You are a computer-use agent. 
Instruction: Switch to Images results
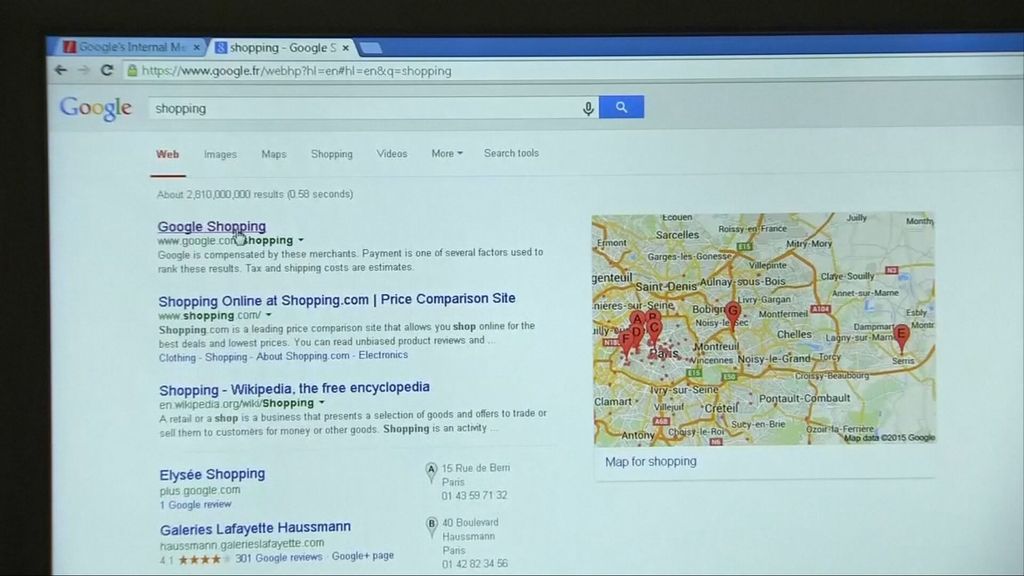(220, 155)
